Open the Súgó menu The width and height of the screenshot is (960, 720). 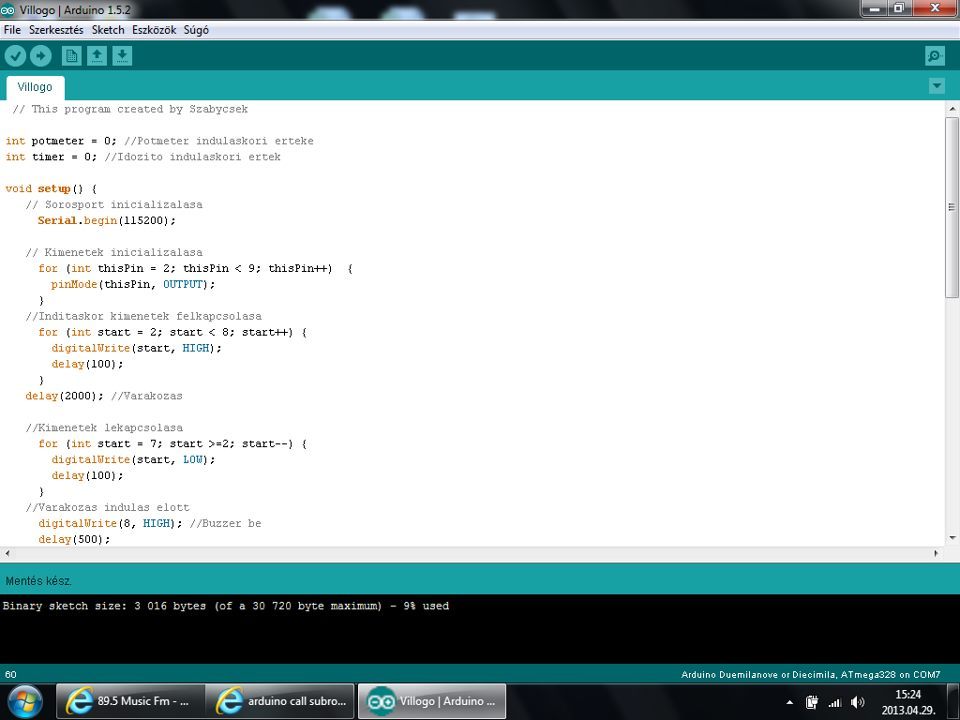tap(196, 30)
